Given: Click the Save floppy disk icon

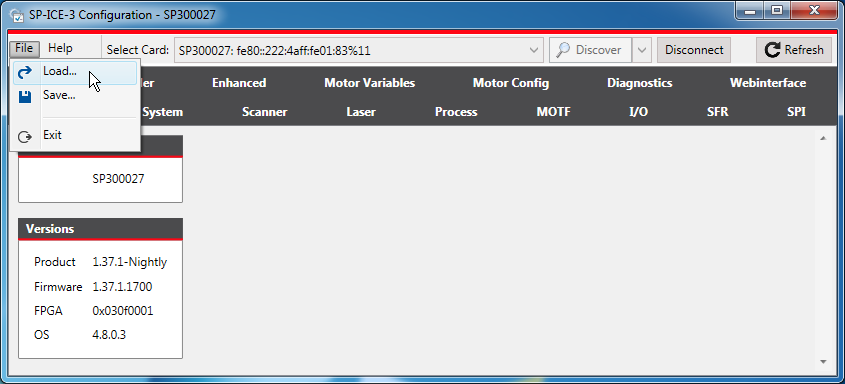Looking at the screenshot, I should point(25,96).
